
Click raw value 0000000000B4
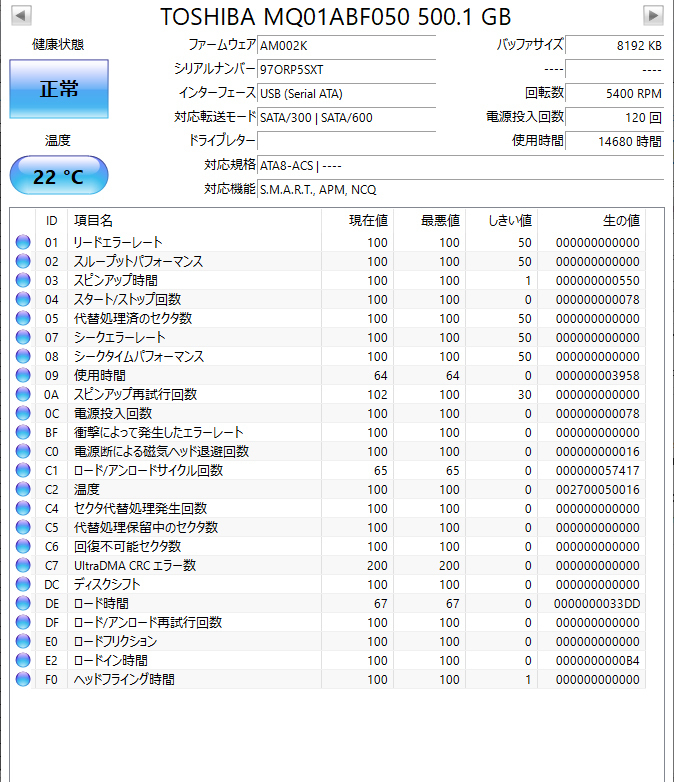click(x=598, y=661)
